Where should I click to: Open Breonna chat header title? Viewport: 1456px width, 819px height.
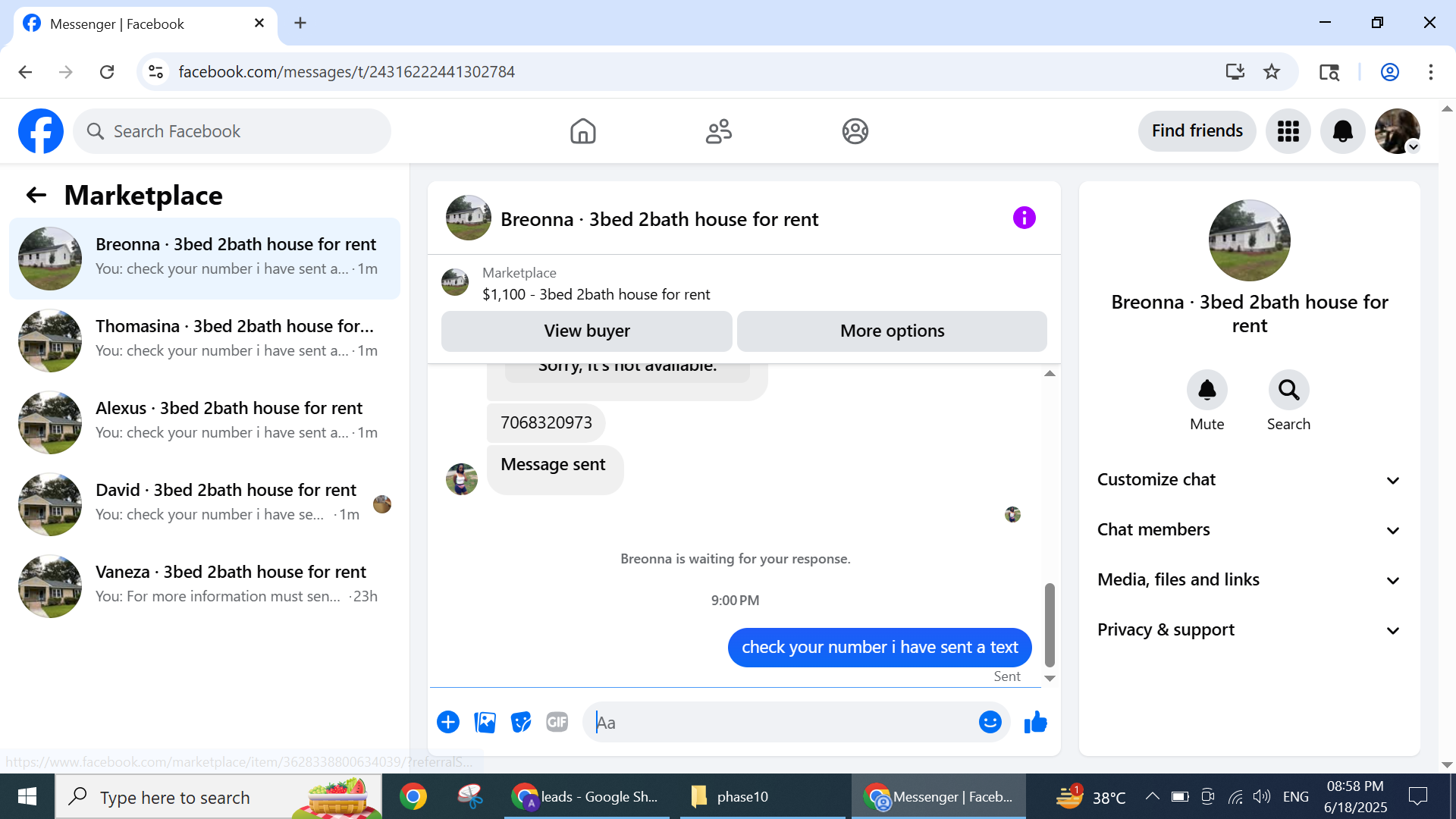pos(659,219)
